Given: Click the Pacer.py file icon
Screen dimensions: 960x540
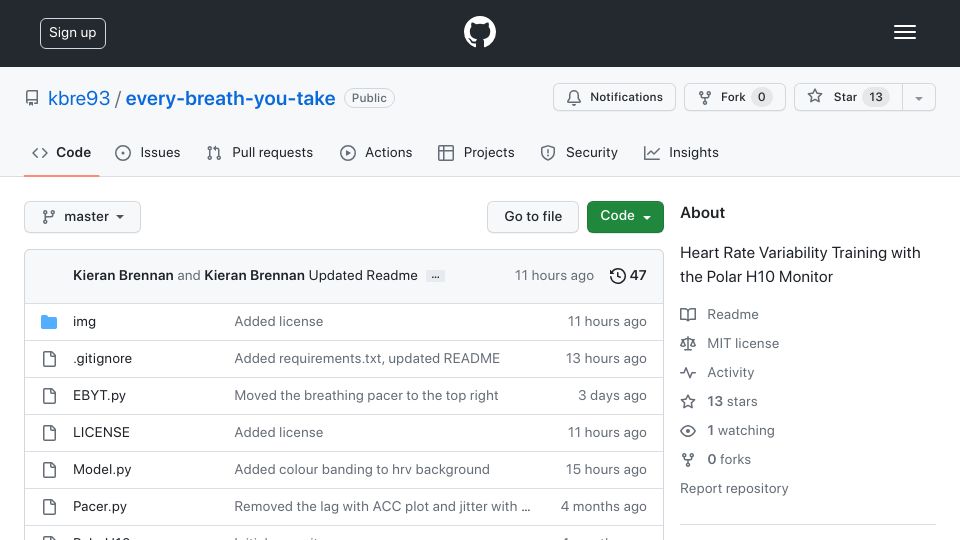Looking at the screenshot, I should pos(49,507).
